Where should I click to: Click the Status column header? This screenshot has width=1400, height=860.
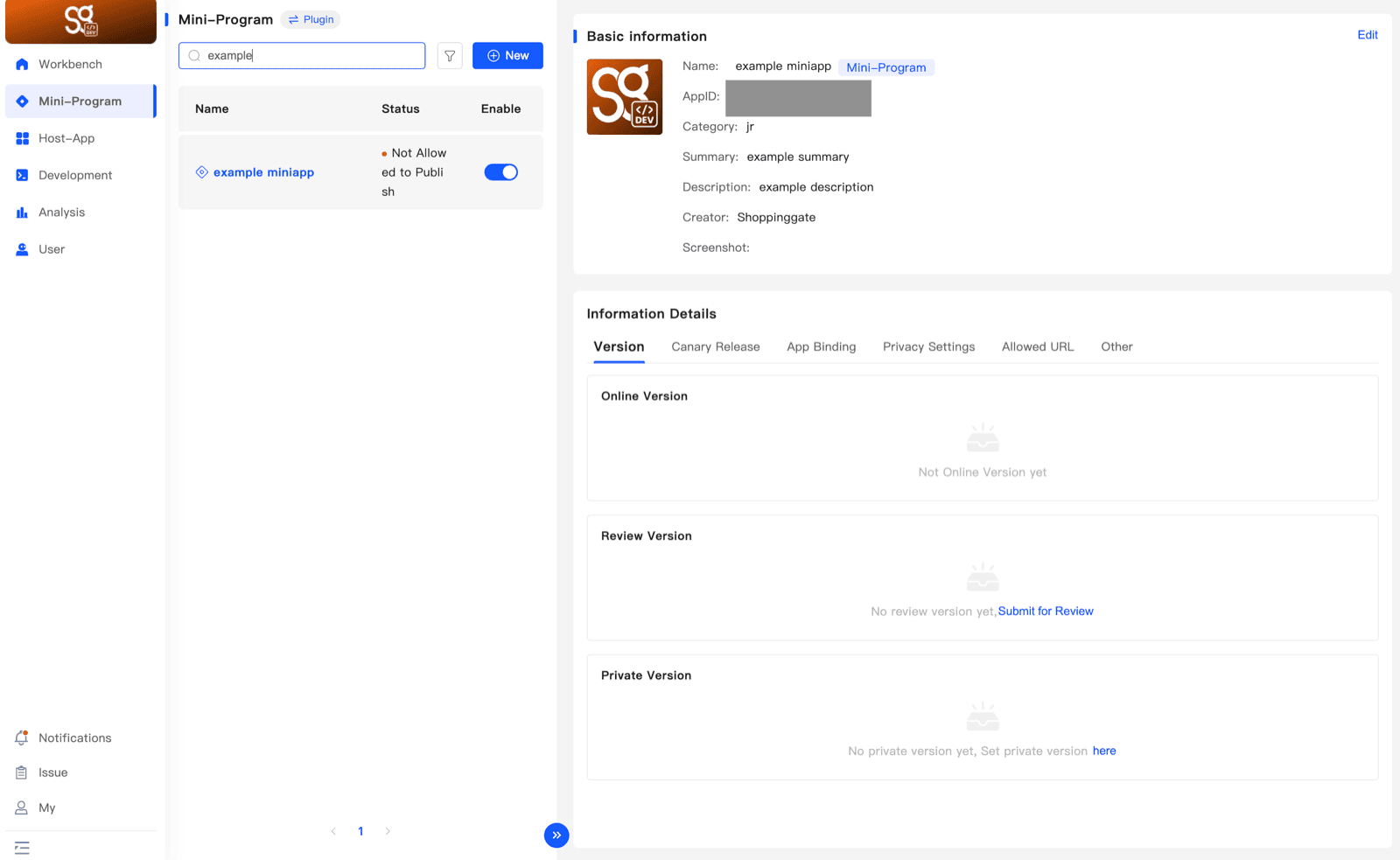pyautogui.click(x=401, y=109)
